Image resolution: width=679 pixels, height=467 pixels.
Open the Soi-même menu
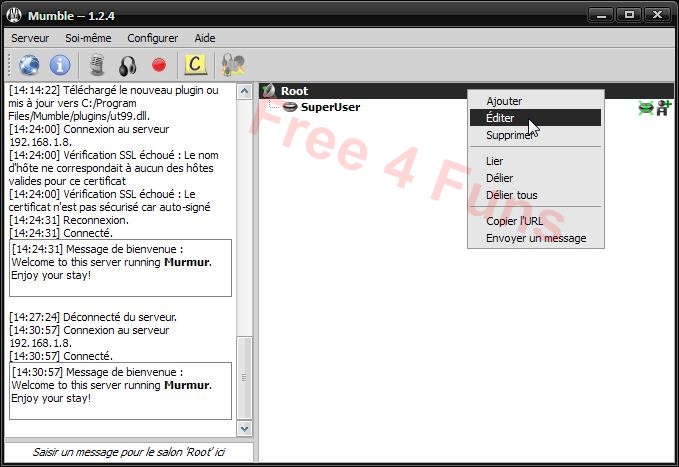88,38
